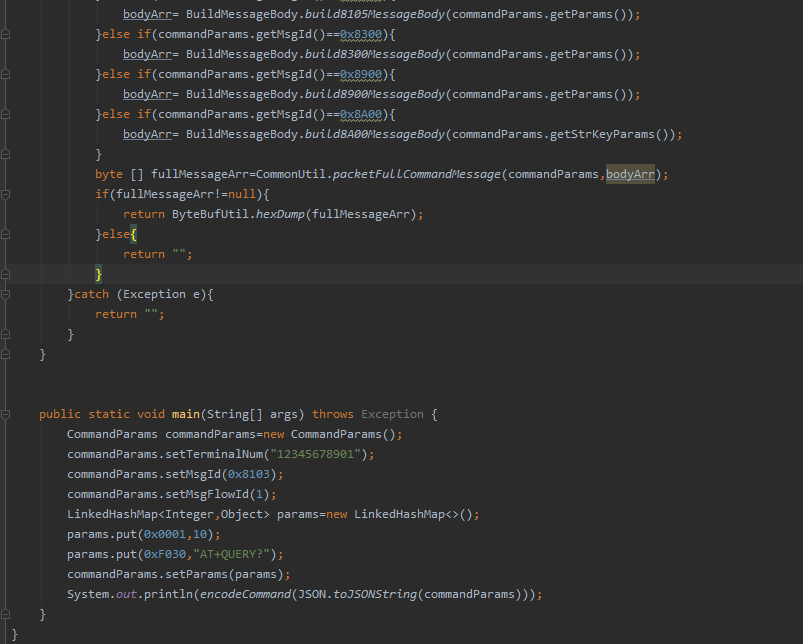Collapse the if(fullMessageArr!=null) block
This screenshot has width=803, height=644.
7,194
